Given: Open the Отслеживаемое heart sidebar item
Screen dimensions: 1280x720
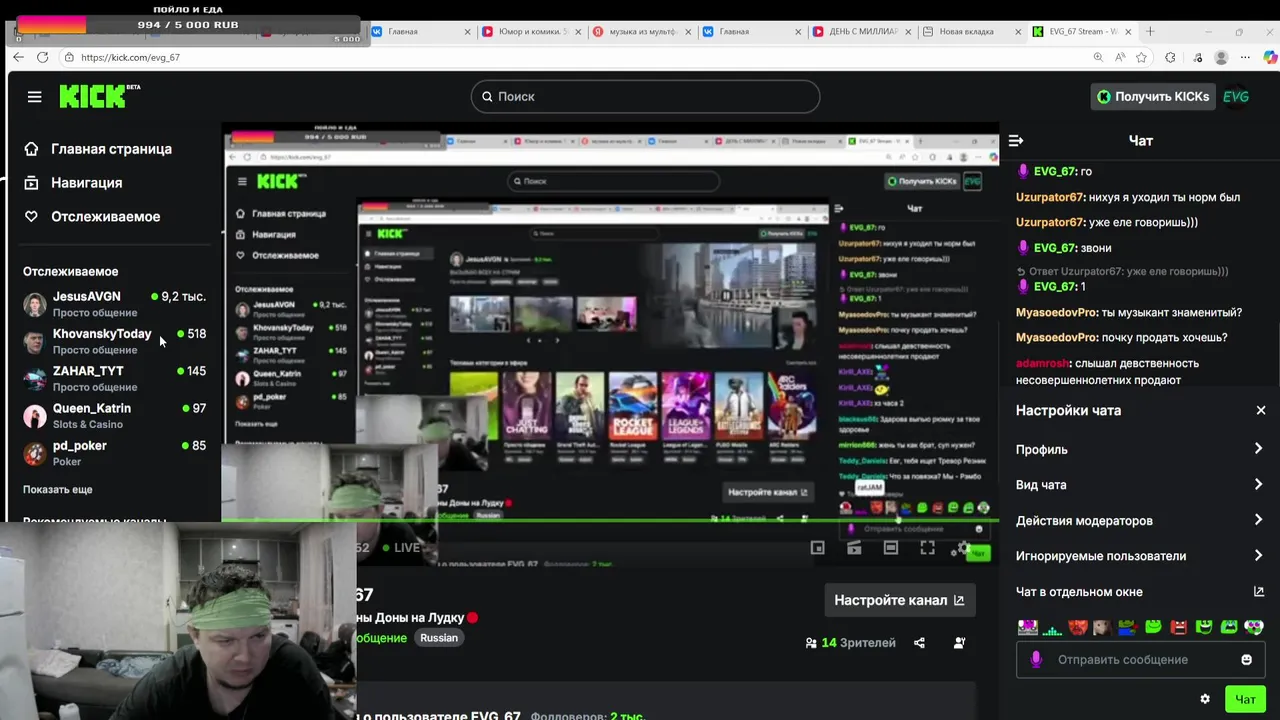Looking at the screenshot, I should (x=92, y=217).
